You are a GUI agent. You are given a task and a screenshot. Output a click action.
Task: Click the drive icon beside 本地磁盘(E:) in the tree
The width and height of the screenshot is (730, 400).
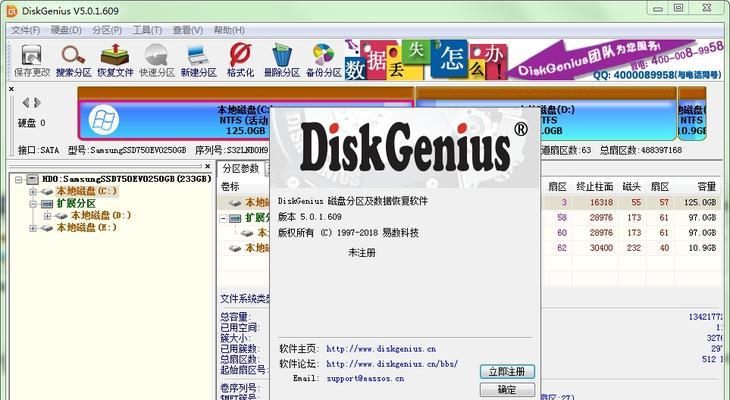coord(47,228)
